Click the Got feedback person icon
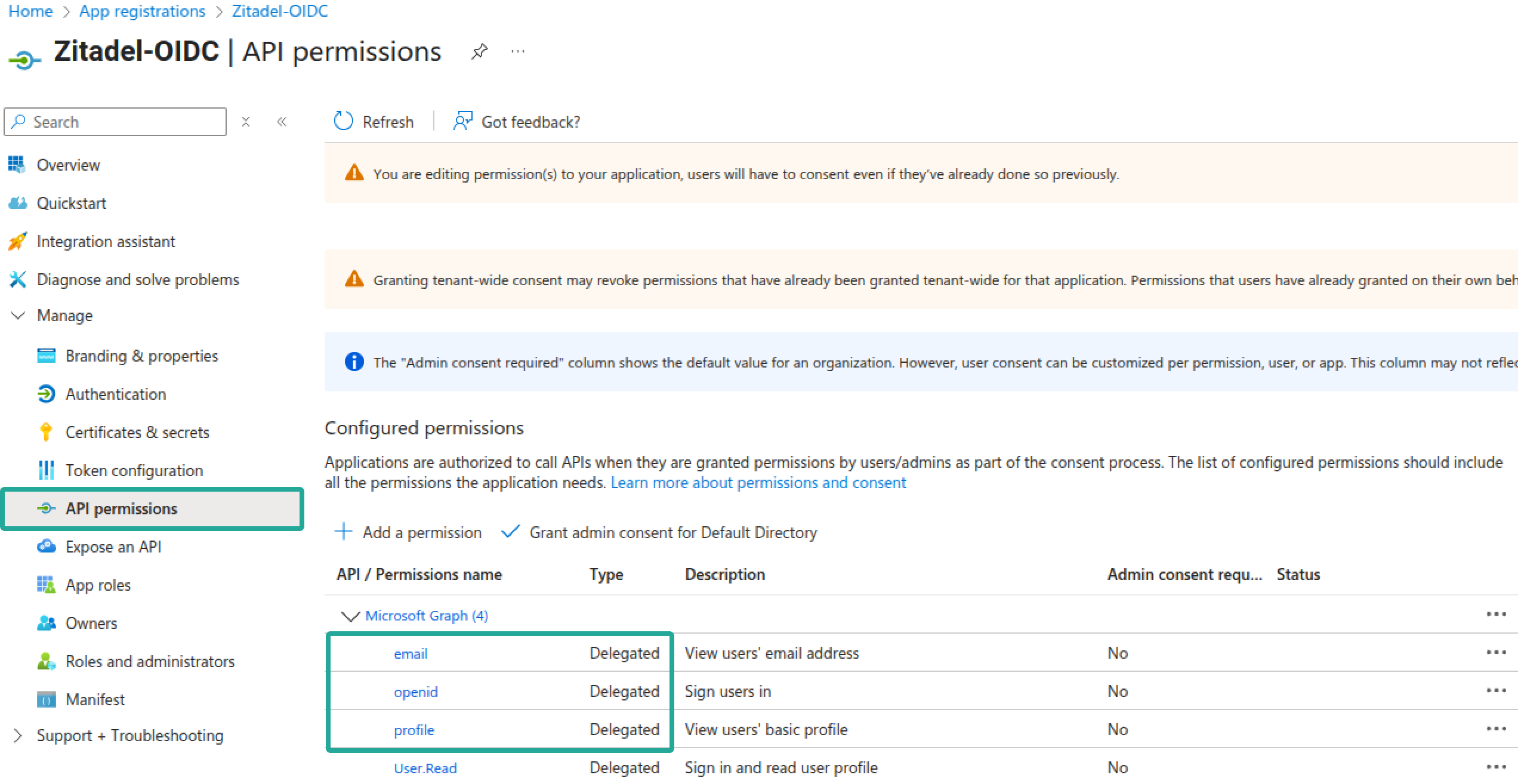 click(x=462, y=121)
